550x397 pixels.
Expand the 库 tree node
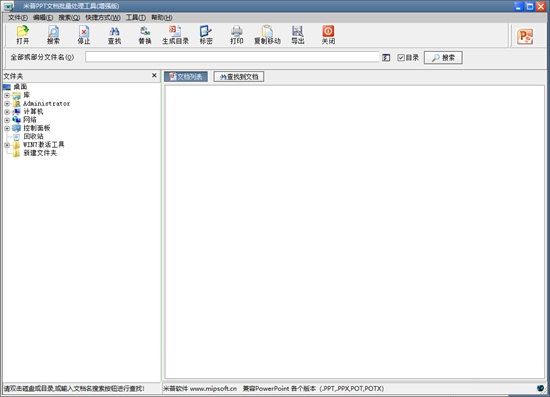coord(7,95)
